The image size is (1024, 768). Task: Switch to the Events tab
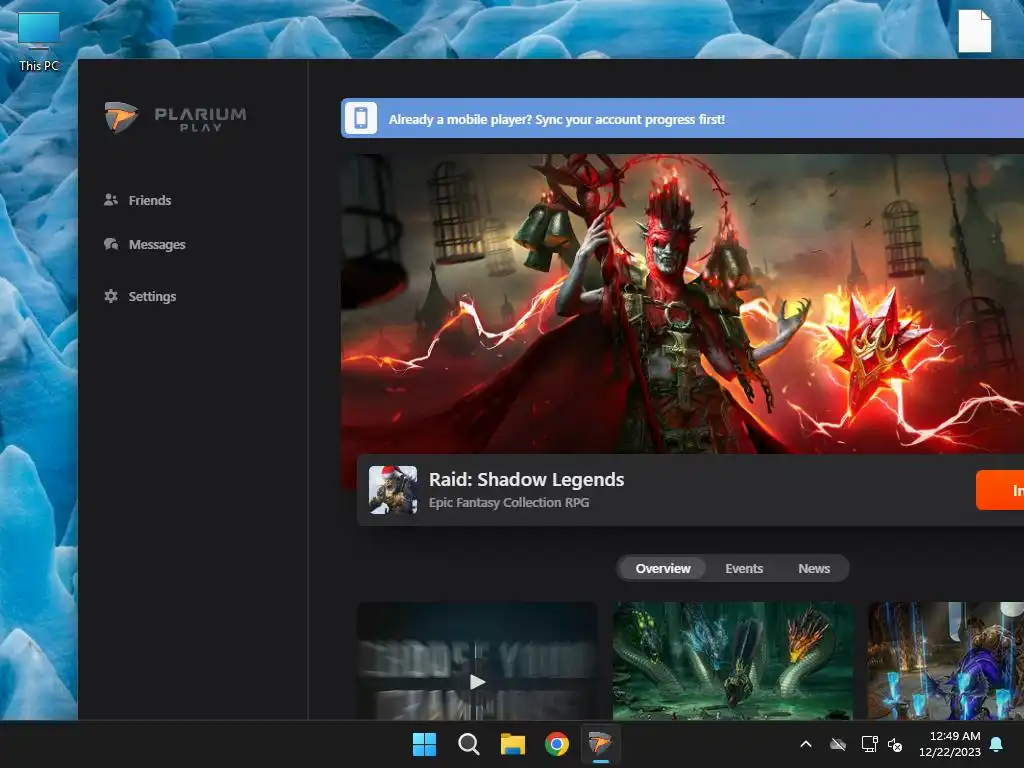tap(744, 569)
